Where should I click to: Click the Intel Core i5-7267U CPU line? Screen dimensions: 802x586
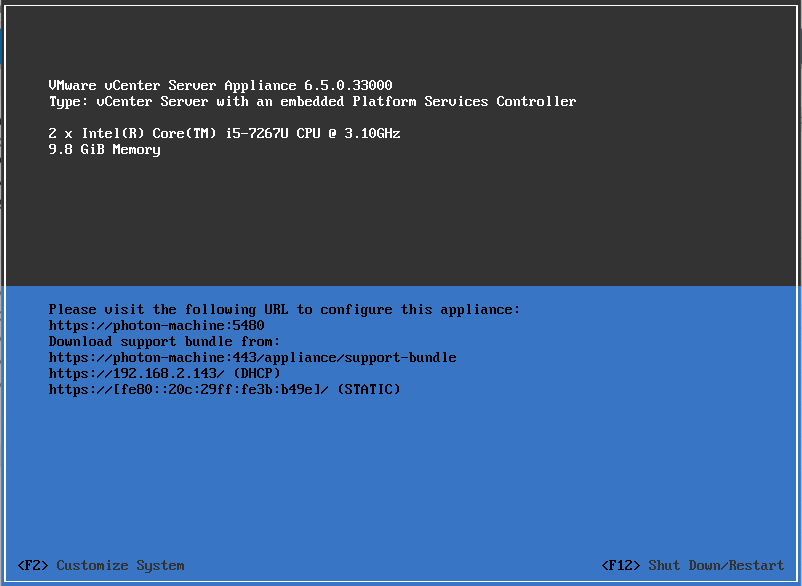point(224,134)
